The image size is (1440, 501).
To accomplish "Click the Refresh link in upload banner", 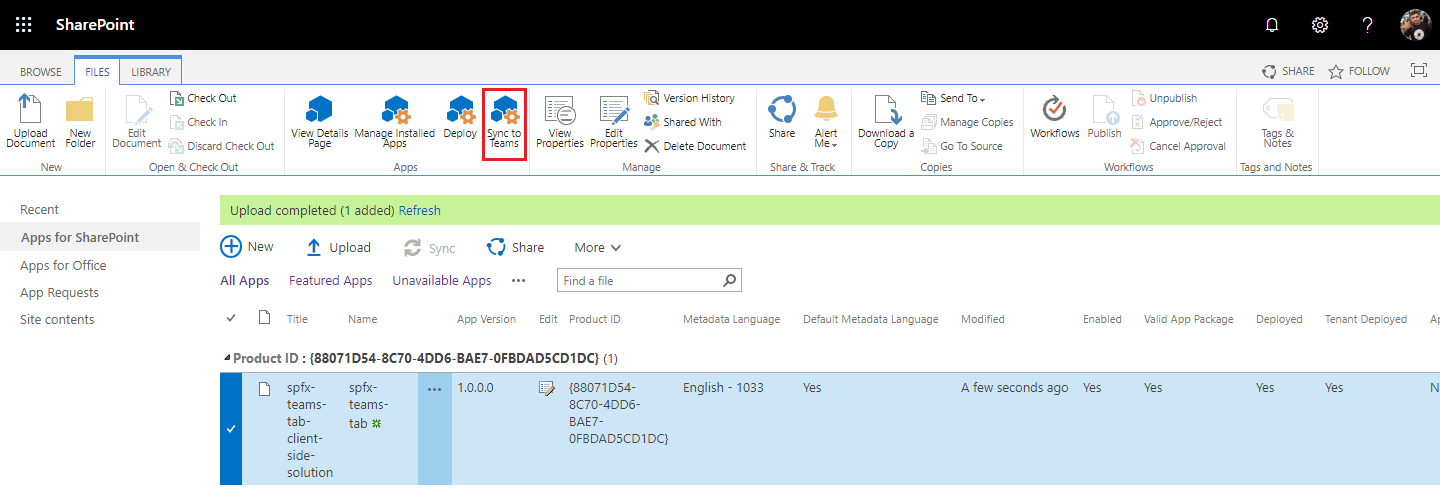I will coord(419,210).
